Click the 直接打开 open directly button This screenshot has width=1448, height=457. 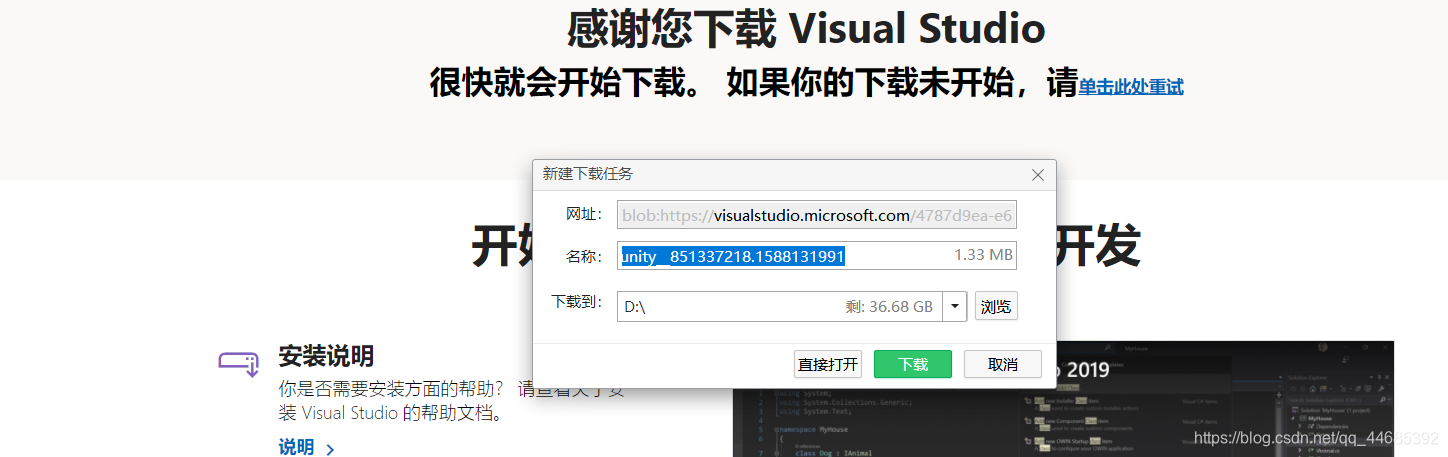[828, 364]
